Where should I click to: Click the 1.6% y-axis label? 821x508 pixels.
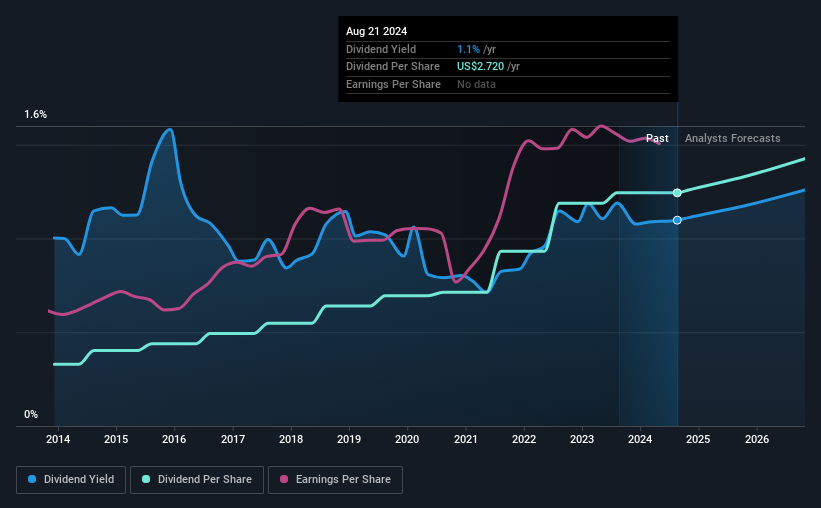pyautogui.click(x=35, y=114)
